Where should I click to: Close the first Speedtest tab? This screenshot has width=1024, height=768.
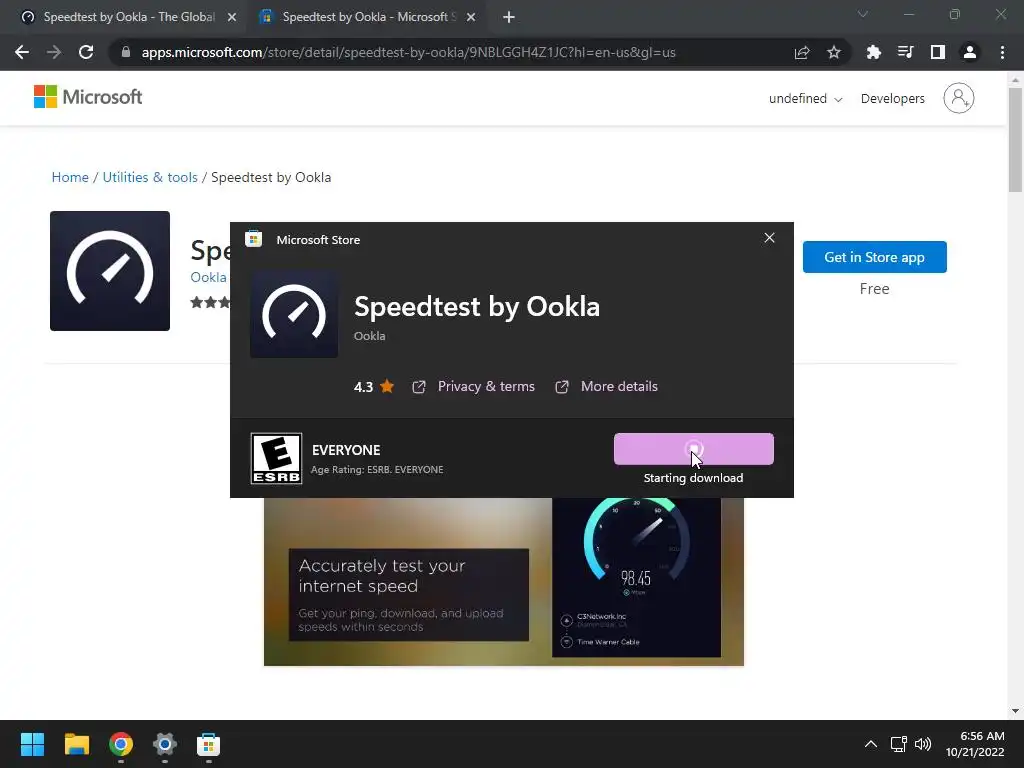tap(232, 17)
